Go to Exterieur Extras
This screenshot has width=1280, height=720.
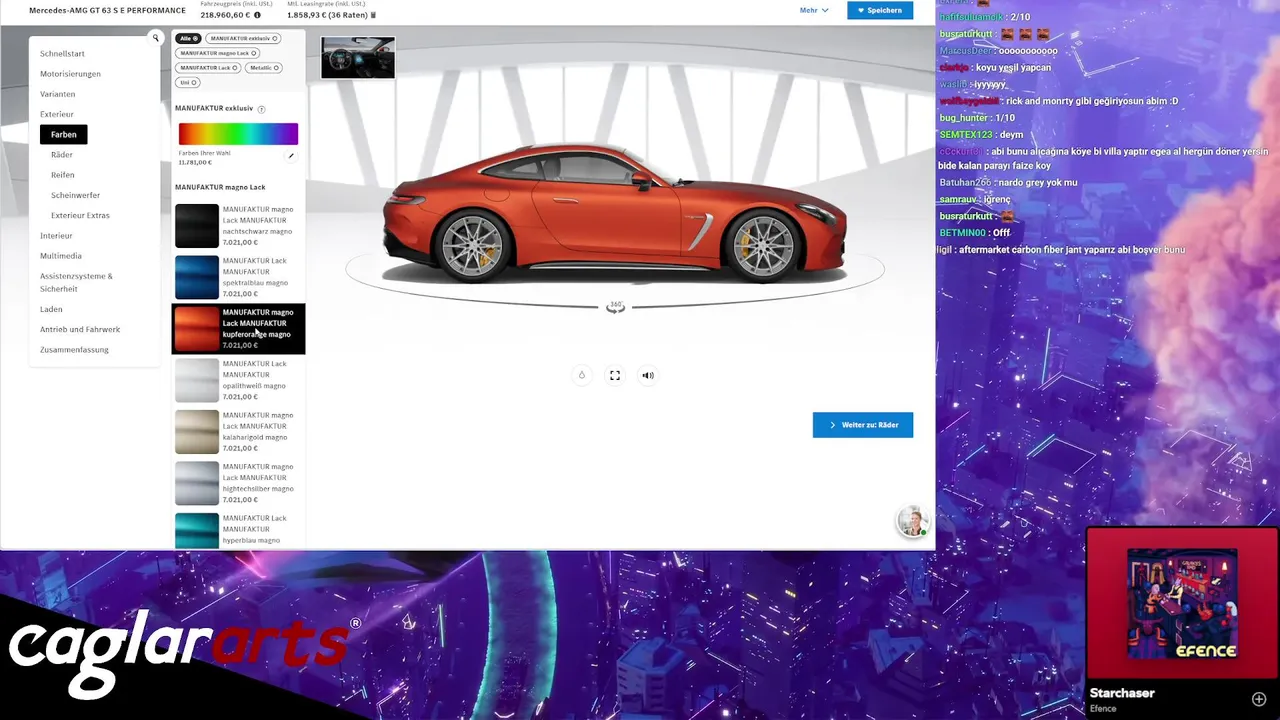80,215
